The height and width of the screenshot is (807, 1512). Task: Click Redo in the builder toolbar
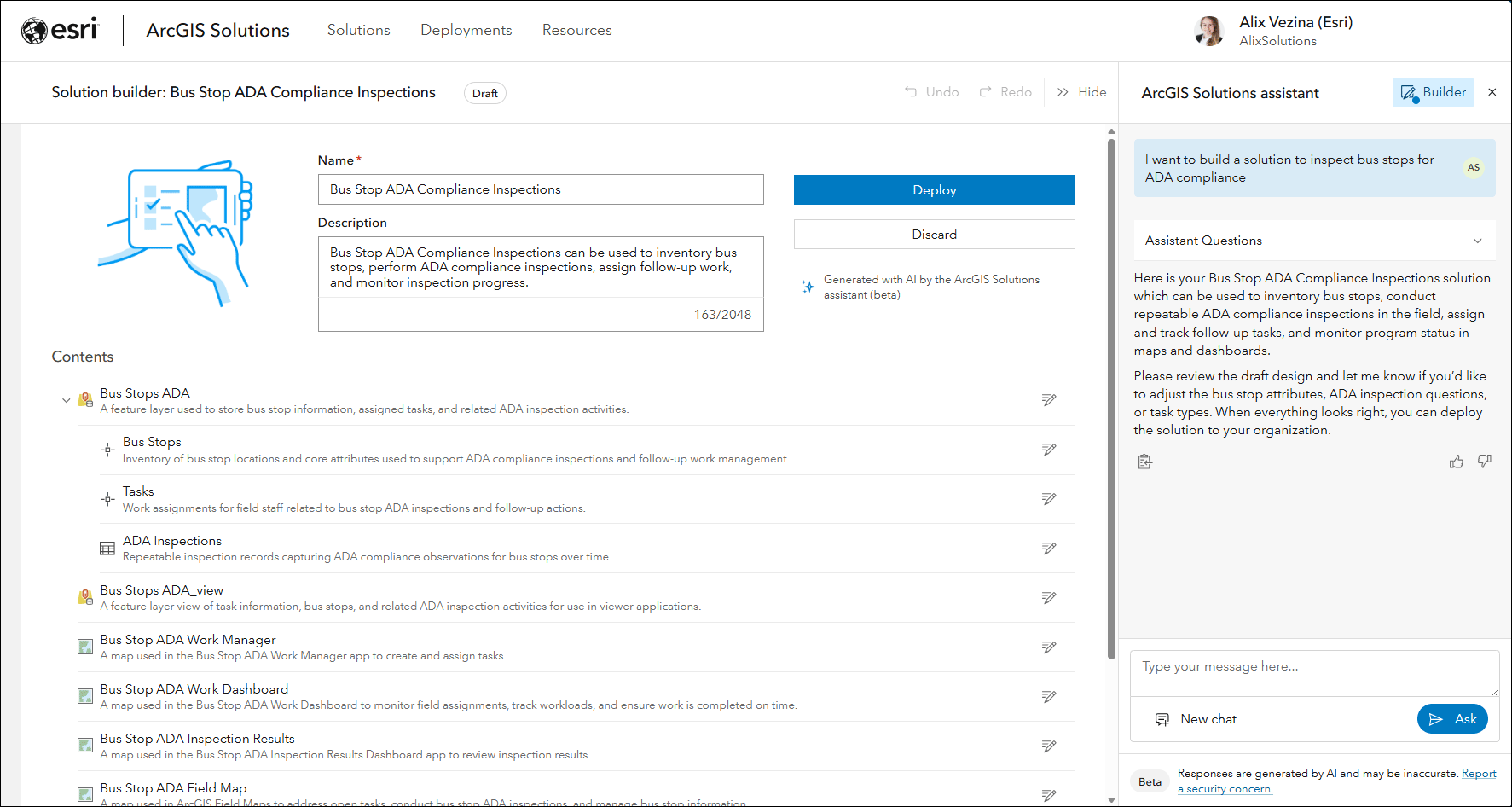click(1005, 92)
